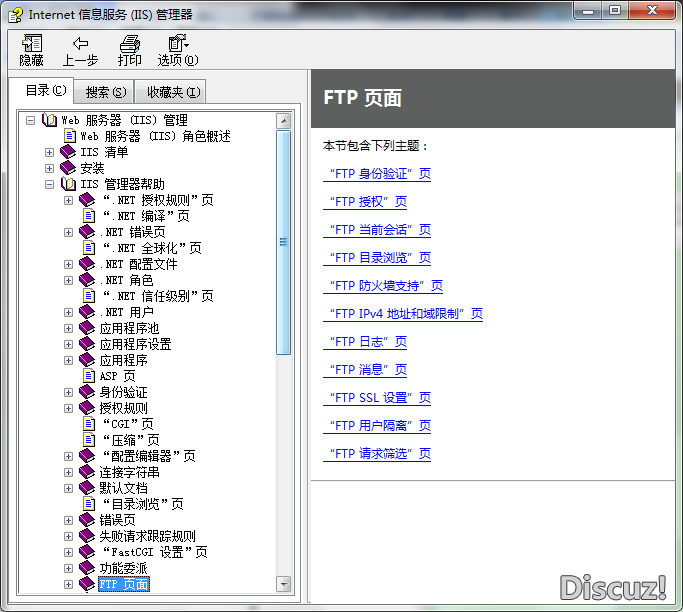This screenshot has height=612, width=683.
Task: Click the page icon beside "压缩" 页
Action: click(89, 440)
